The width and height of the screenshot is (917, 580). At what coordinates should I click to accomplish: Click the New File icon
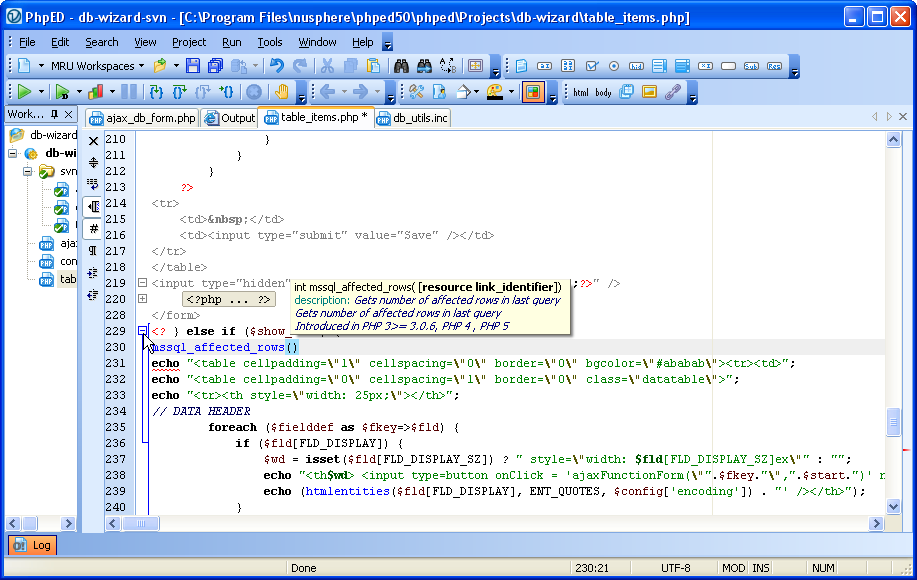(x=24, y=66)
